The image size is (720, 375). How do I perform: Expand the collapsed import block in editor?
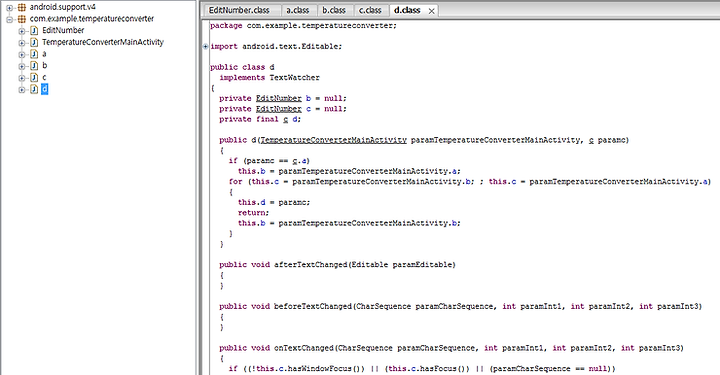point(206,46)
